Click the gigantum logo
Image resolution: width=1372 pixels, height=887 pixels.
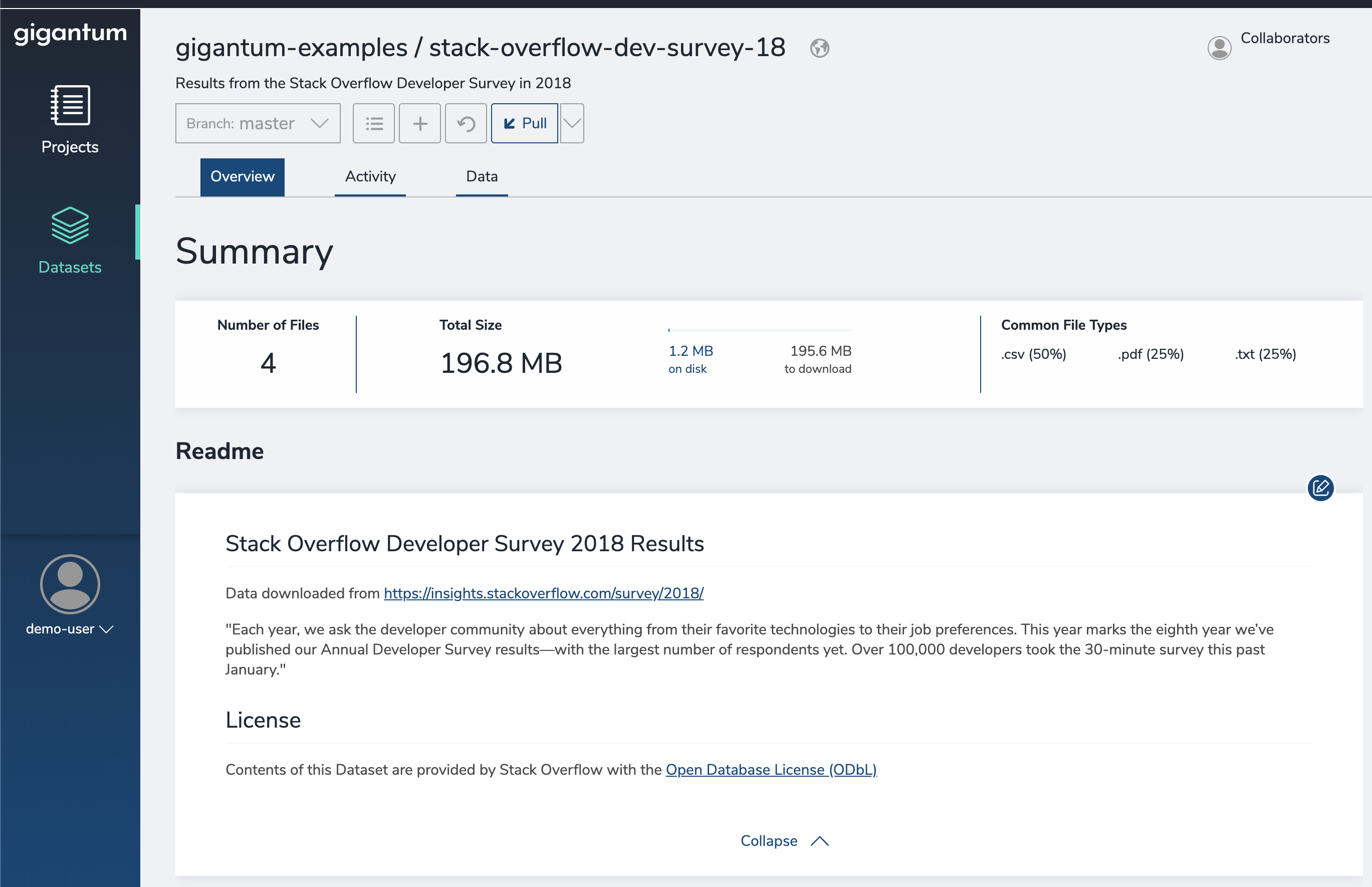tap(70, 34)
